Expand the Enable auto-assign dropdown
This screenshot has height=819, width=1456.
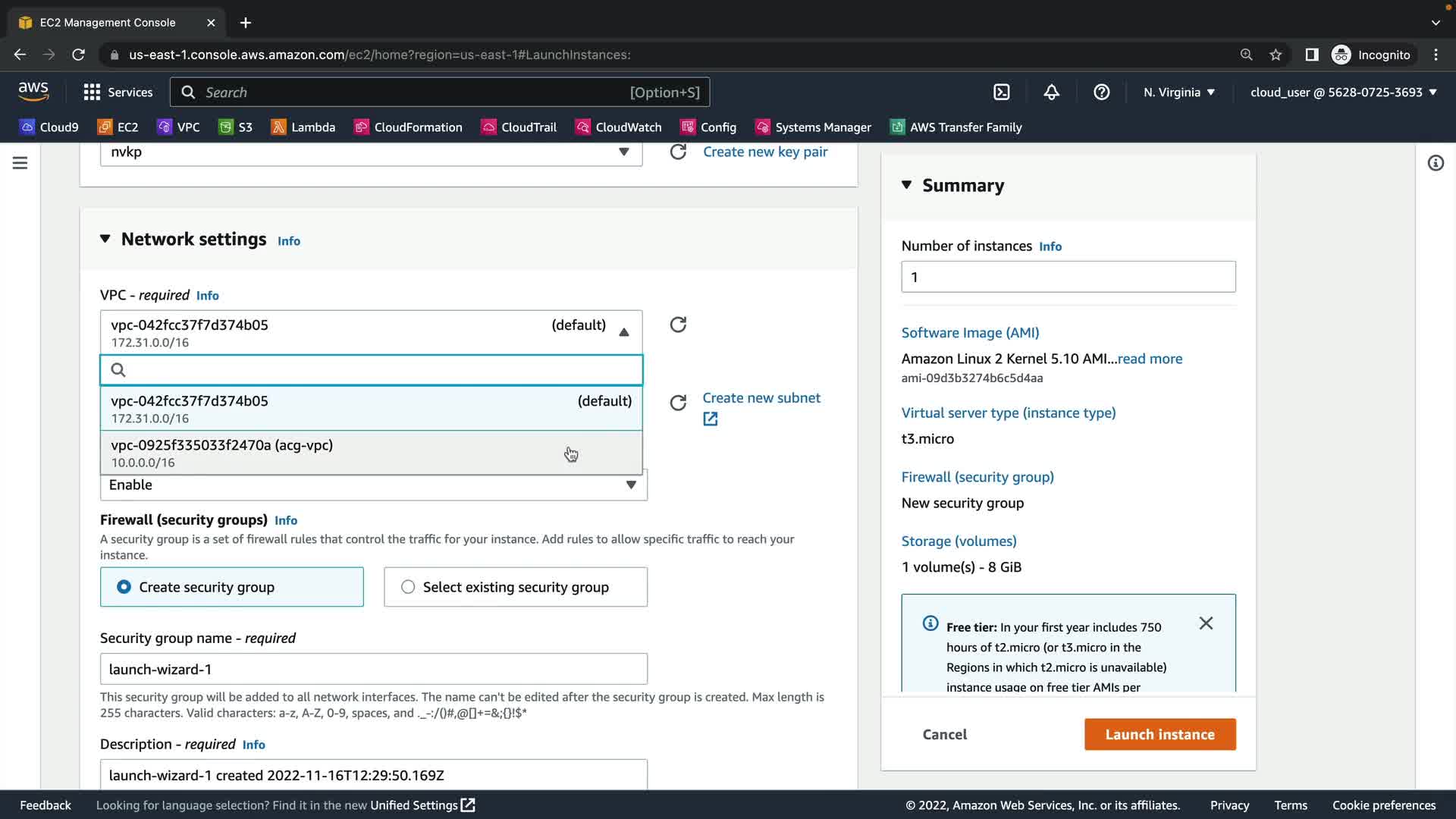(630, 485)
